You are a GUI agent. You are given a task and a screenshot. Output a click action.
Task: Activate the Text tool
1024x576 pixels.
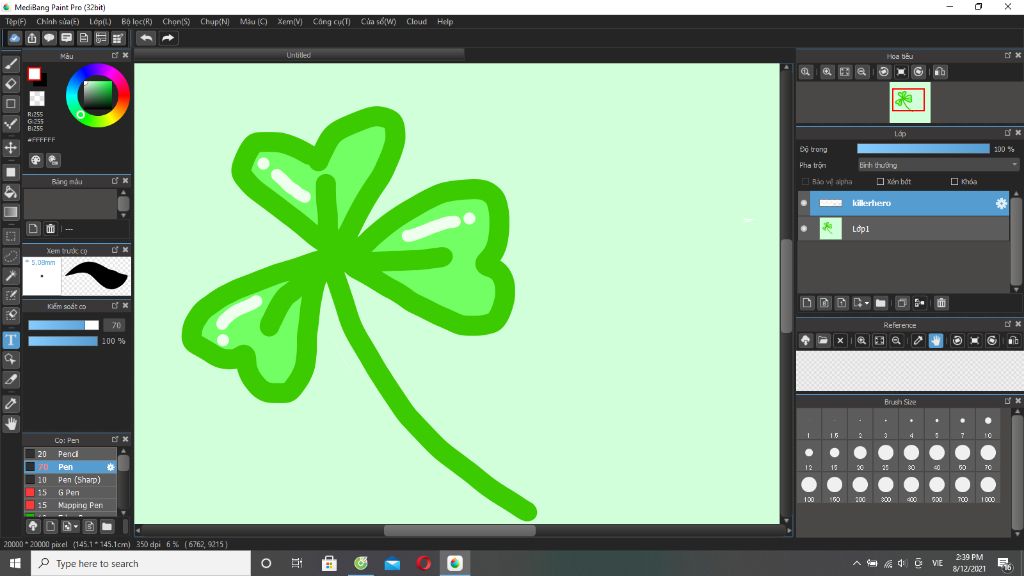[x=11, y=340]
